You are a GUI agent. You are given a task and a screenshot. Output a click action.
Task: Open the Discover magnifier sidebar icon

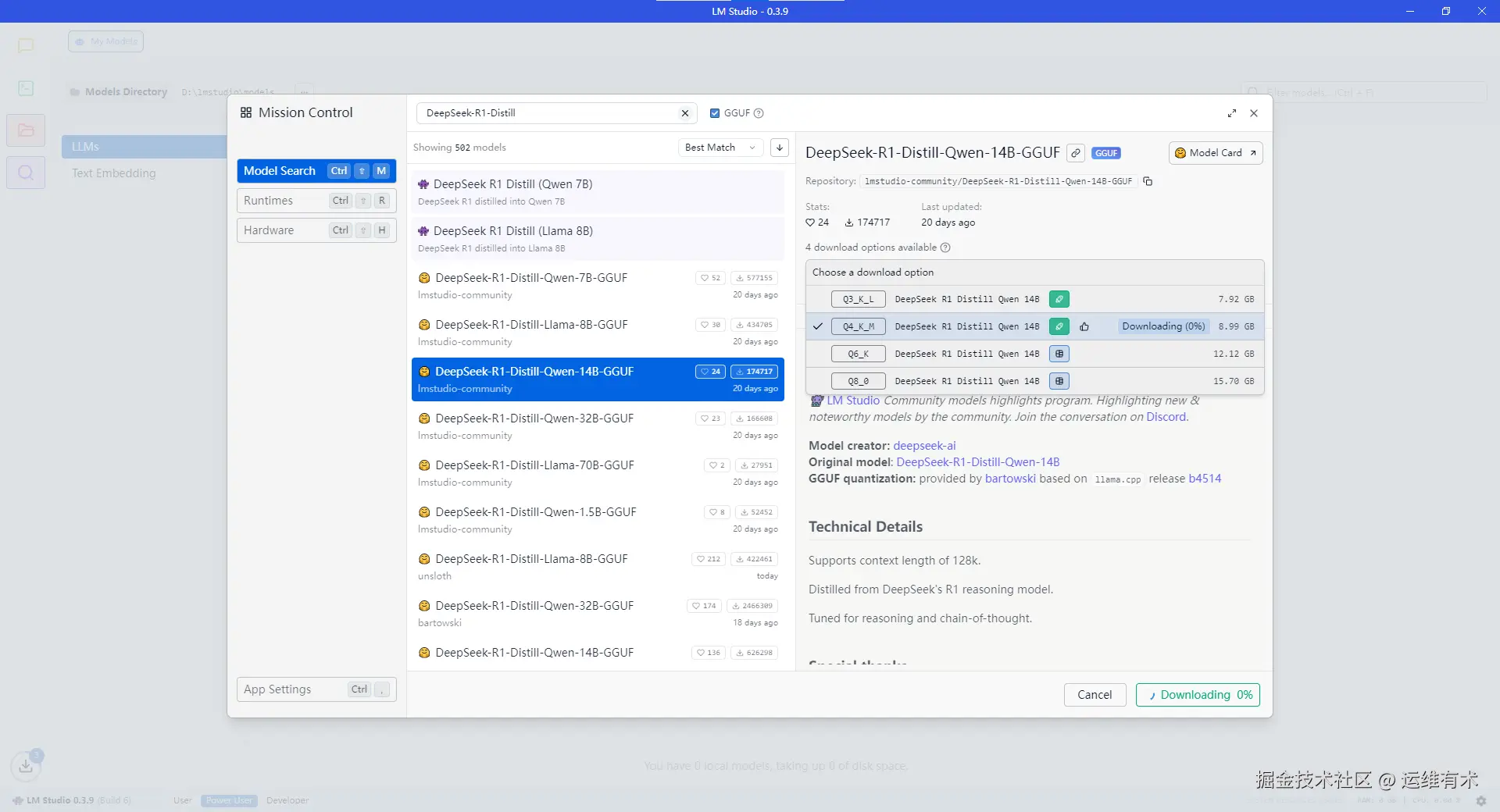tap(26, 173)
